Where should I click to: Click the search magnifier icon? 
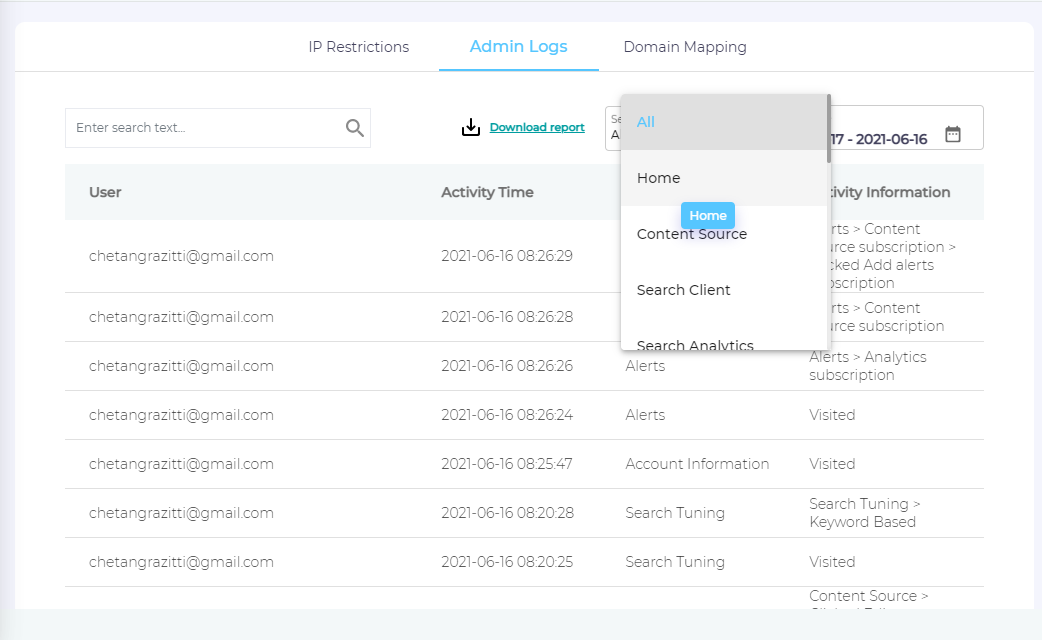point(354,128)
